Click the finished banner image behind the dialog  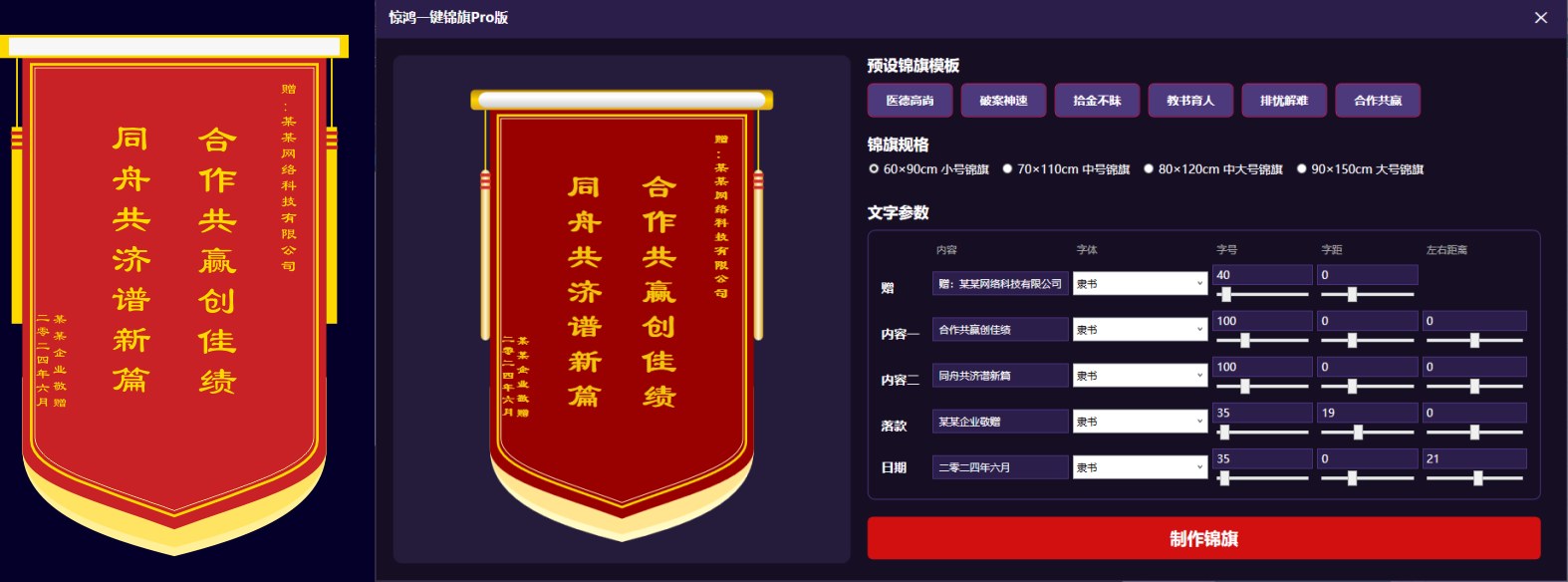pyautogui.click(x=174, y=294)
